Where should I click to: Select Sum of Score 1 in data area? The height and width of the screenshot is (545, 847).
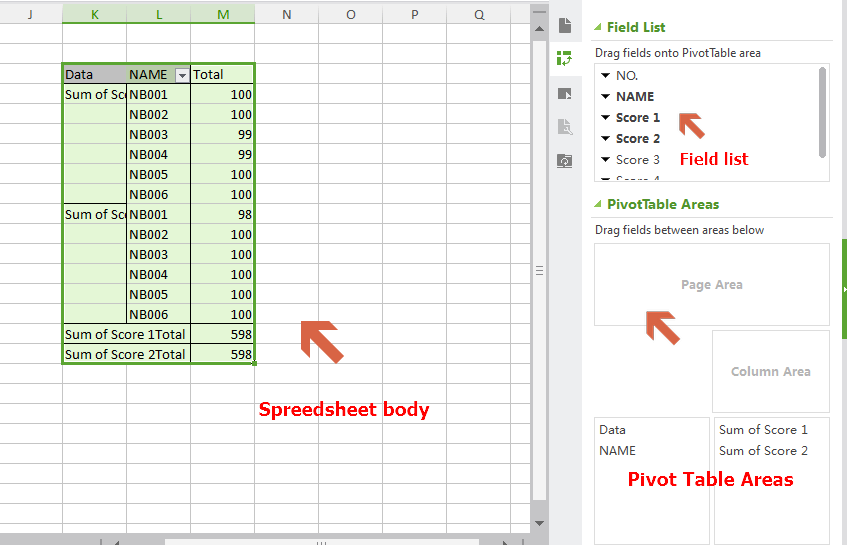tap(763, 430)
